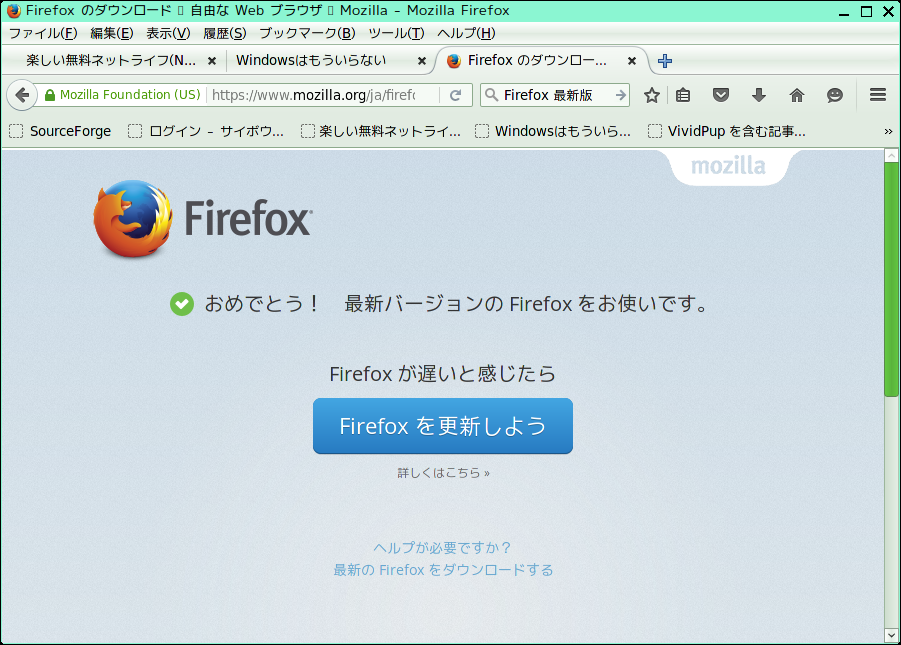This screenshot has height=645, width=901.
Task: Go to the home page icon
Action: (797, 95)
